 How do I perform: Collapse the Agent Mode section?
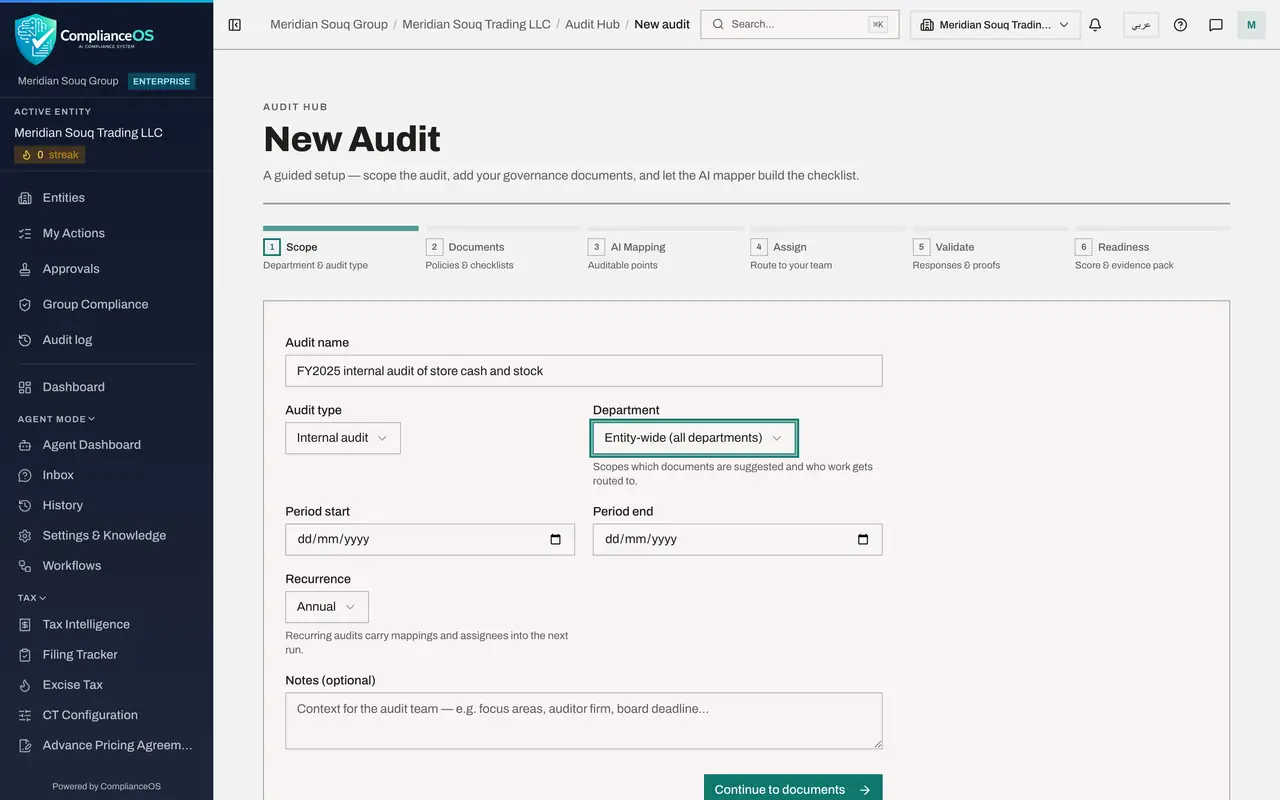click(57, 419)
